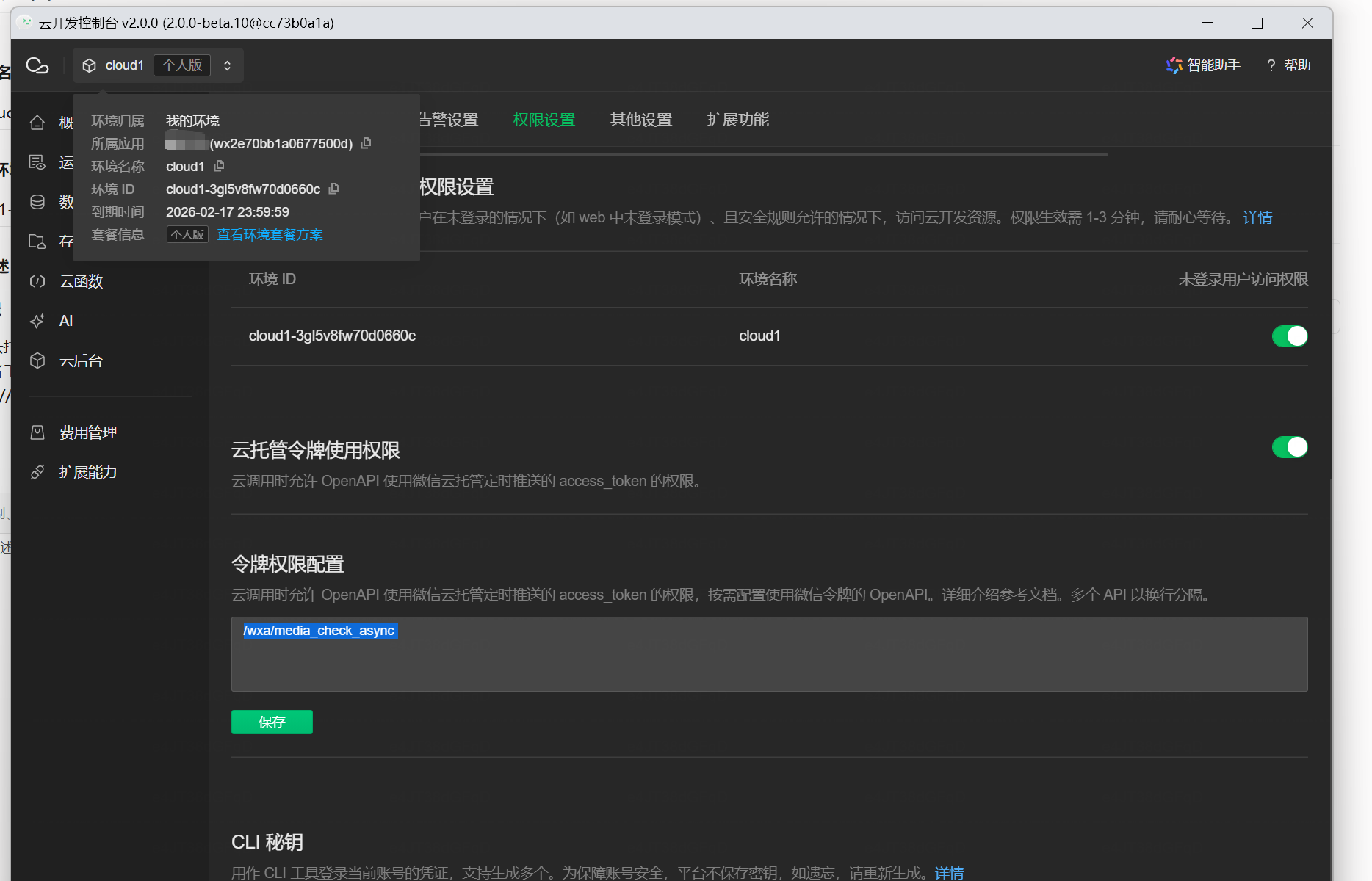Click the cloud logo icon
The height and width of the screenshot is (881, 1372).
[x=37, y=65]
